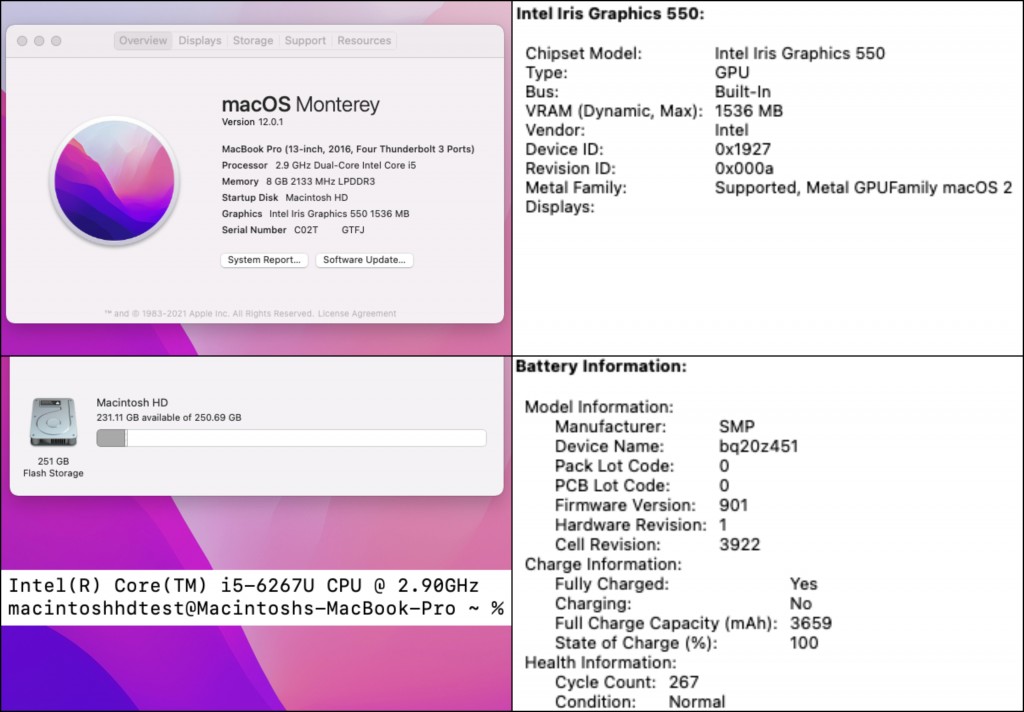Click the Graphics value in the Overview pane
1024x712 pixels.
click(339, 214)
